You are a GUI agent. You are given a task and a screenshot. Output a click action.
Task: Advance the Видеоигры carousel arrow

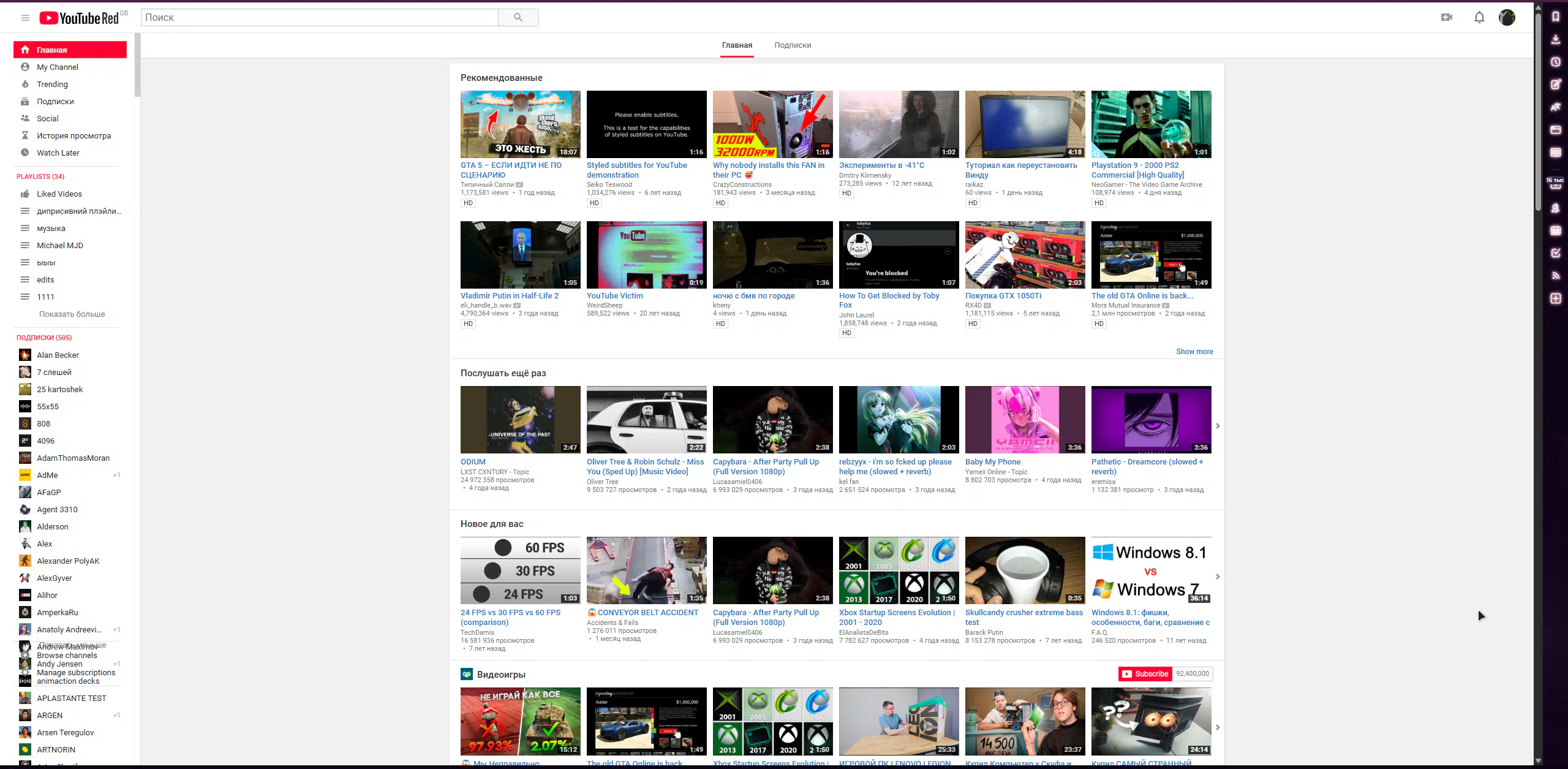click(x=1218, y=727)
